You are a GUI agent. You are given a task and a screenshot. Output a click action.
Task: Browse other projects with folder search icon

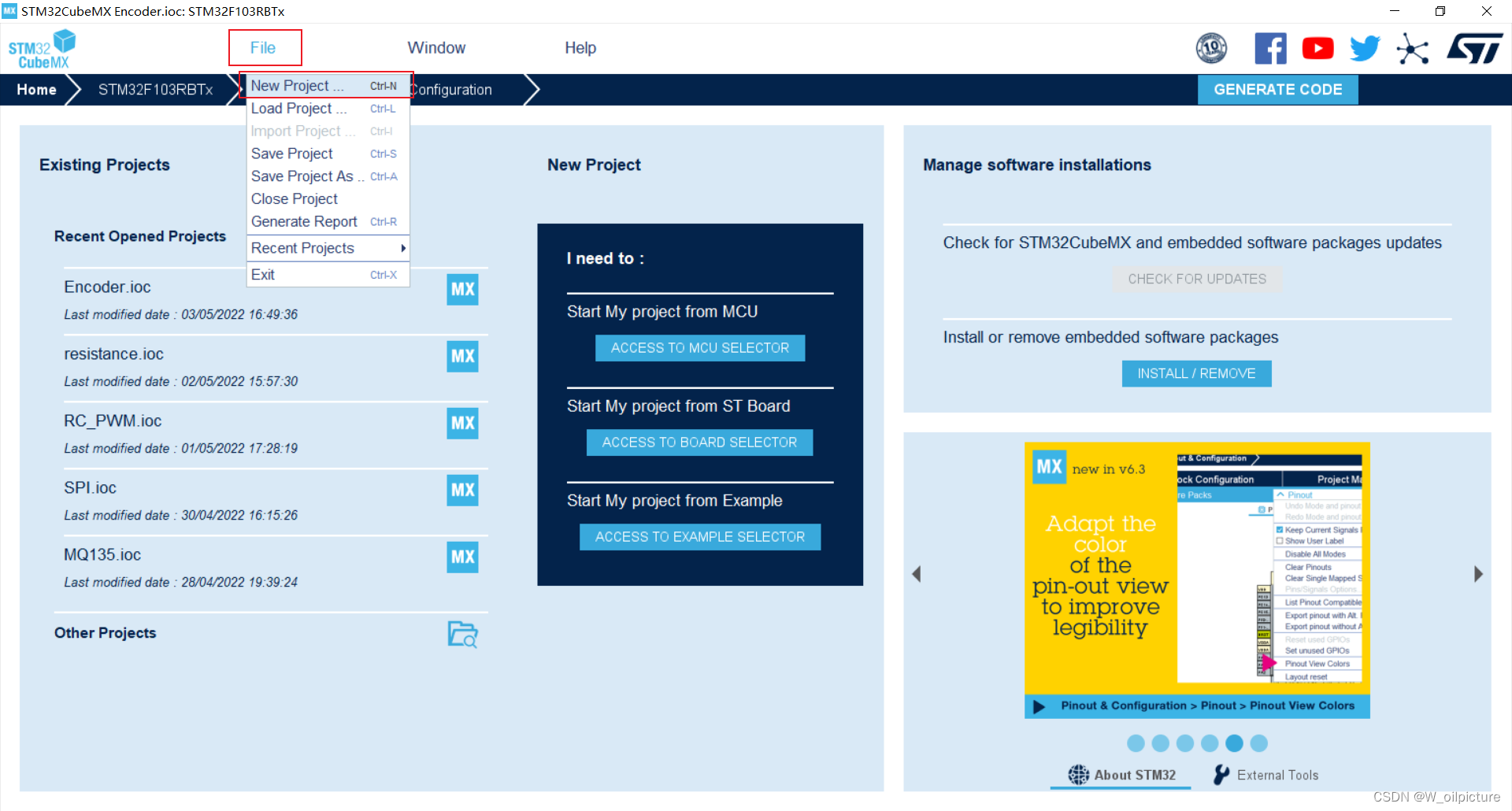point(462,634)
